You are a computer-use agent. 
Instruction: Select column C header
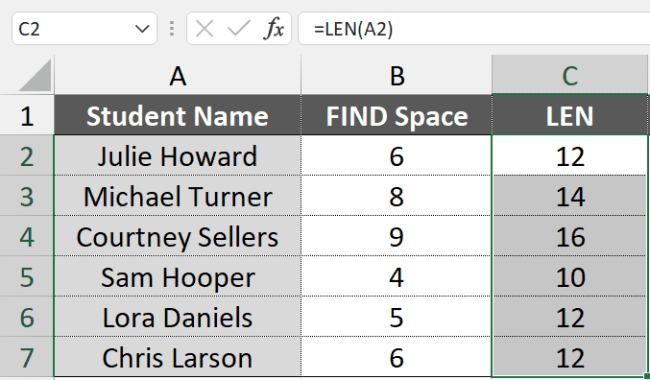point(570,75)
